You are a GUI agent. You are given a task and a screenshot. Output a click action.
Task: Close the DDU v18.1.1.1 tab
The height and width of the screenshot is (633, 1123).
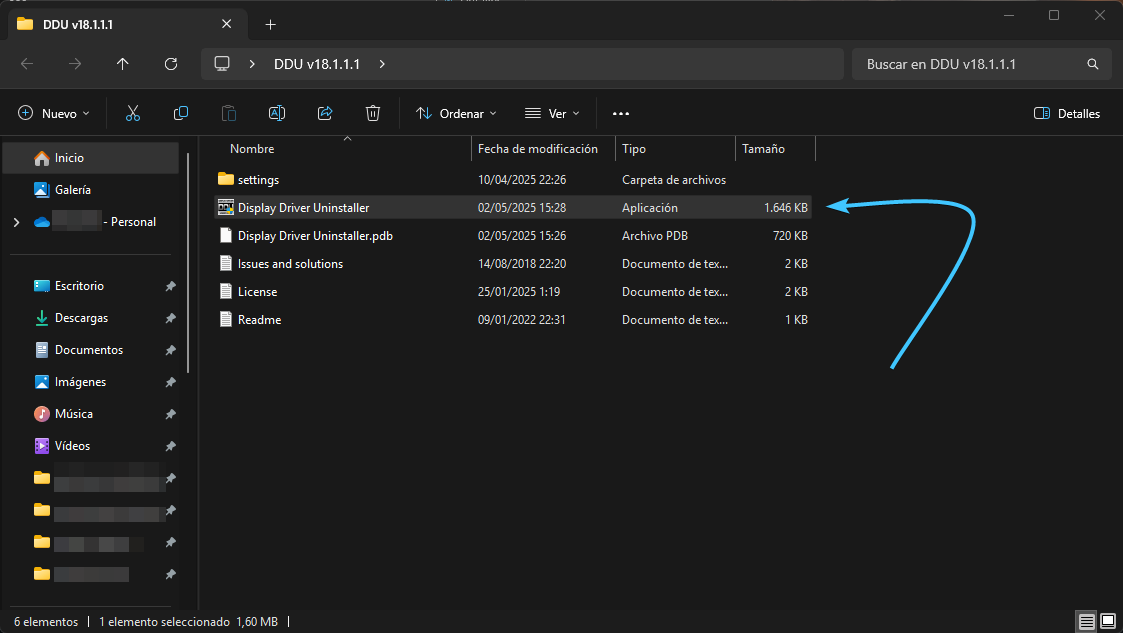tap(226, 24)
